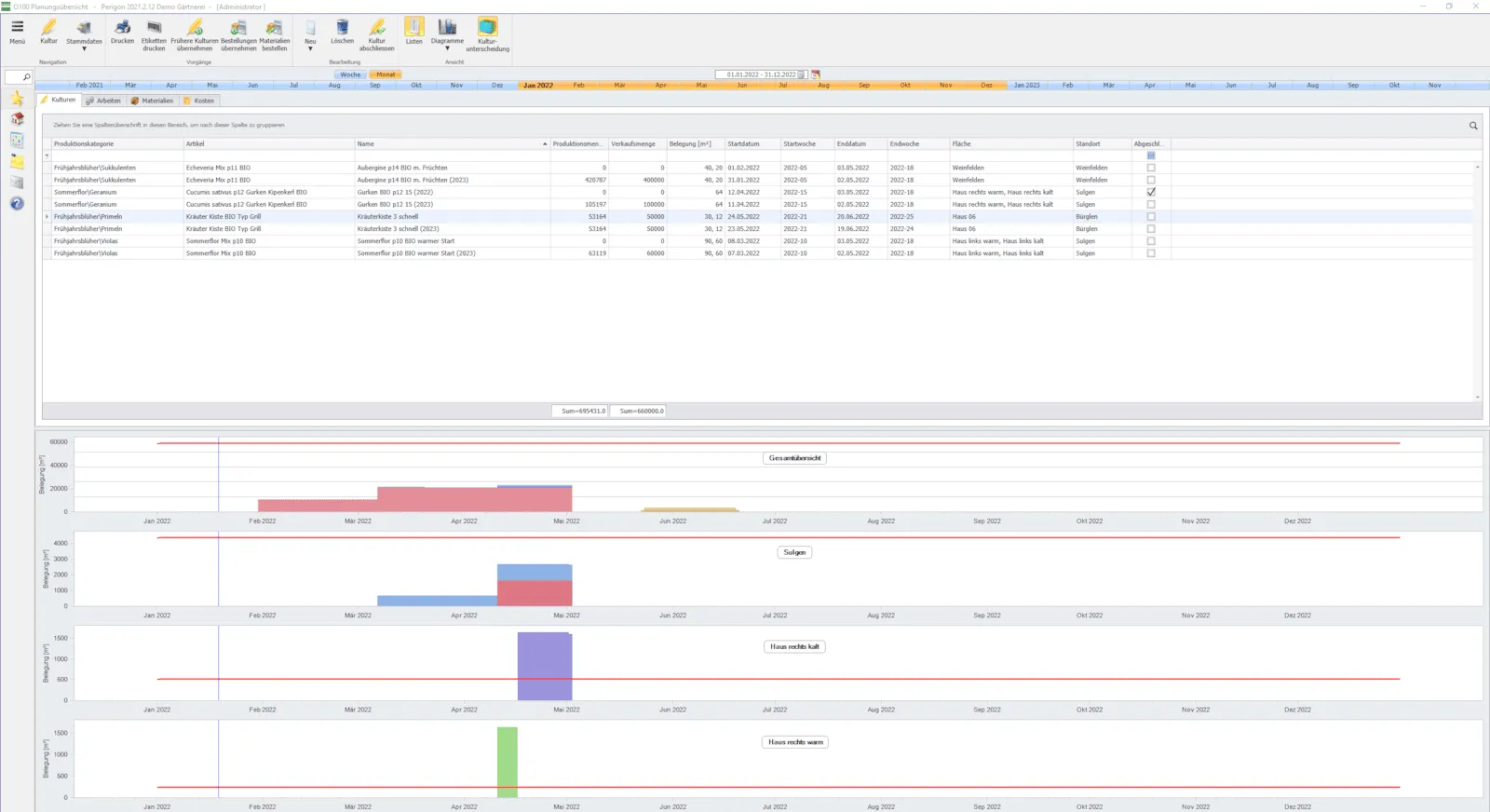The height and width of the screenshot is (812, 1490).
Task: Open the Menü hamburger button
Action: [17, 32]
